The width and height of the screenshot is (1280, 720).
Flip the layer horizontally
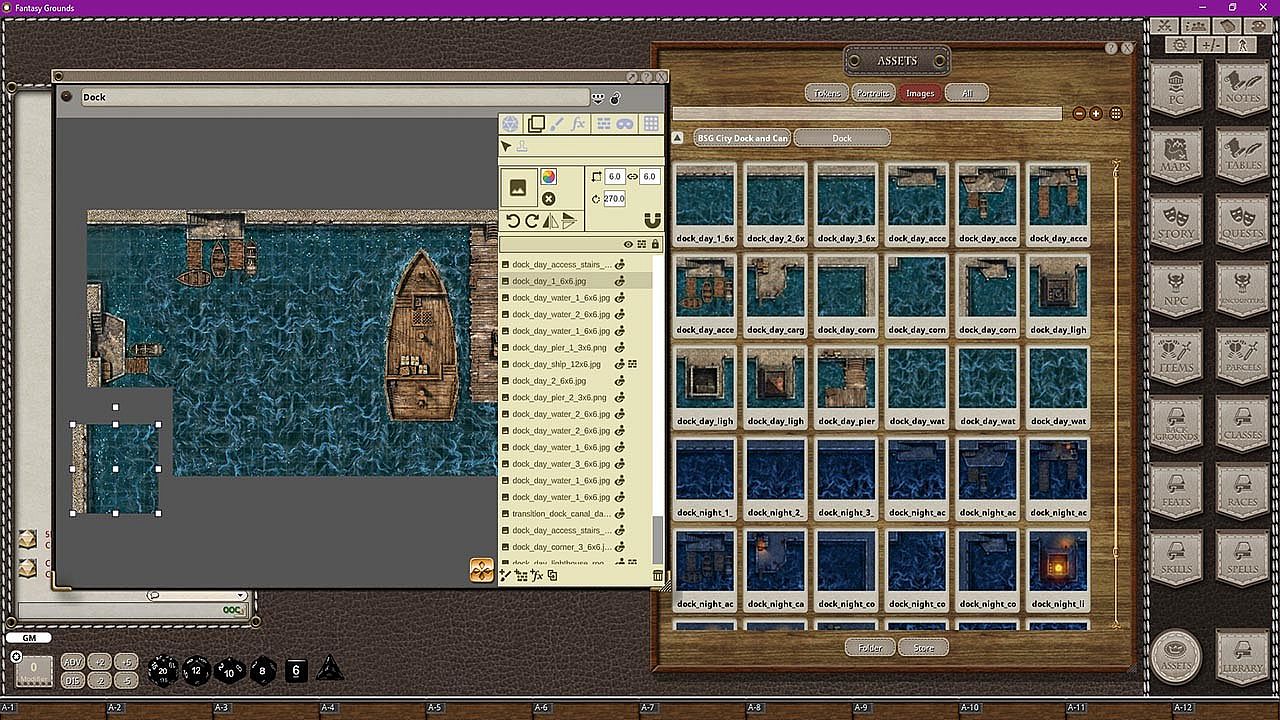click(x=550, y=221)
